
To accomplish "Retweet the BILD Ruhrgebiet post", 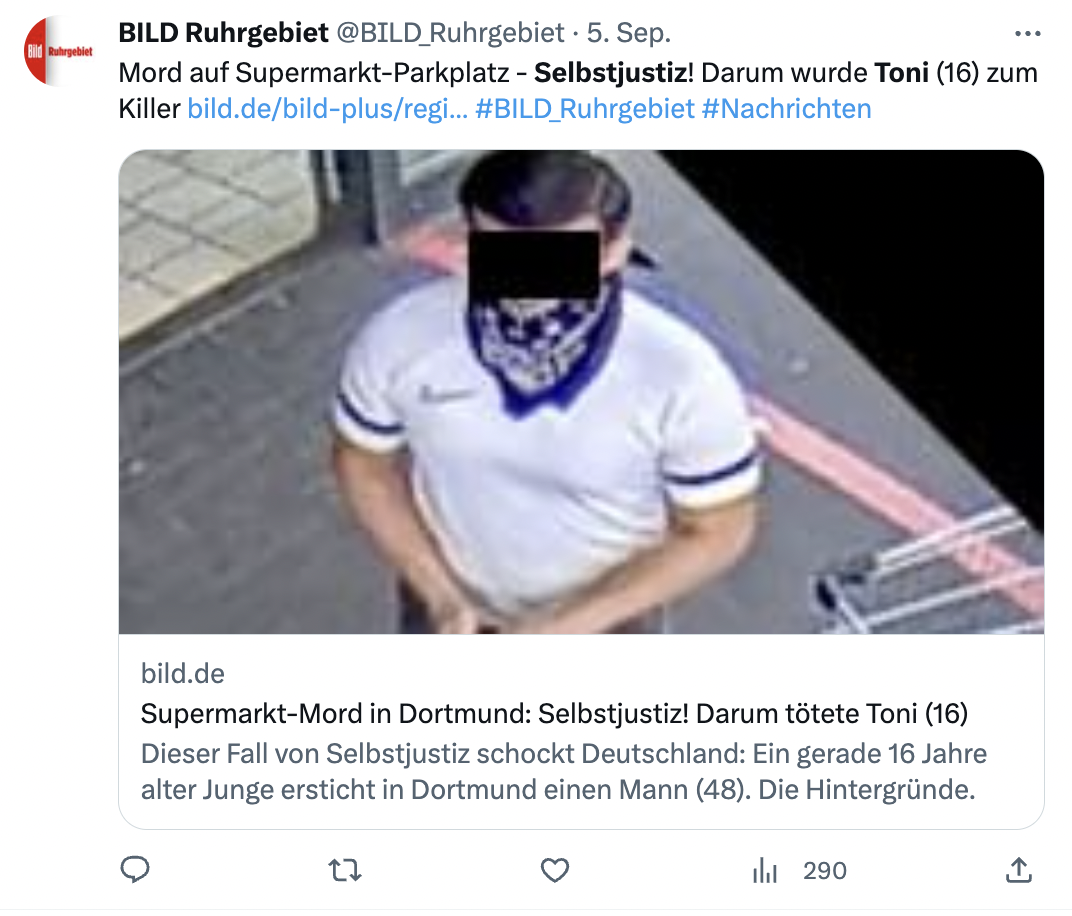I will (x=345, y=870).
